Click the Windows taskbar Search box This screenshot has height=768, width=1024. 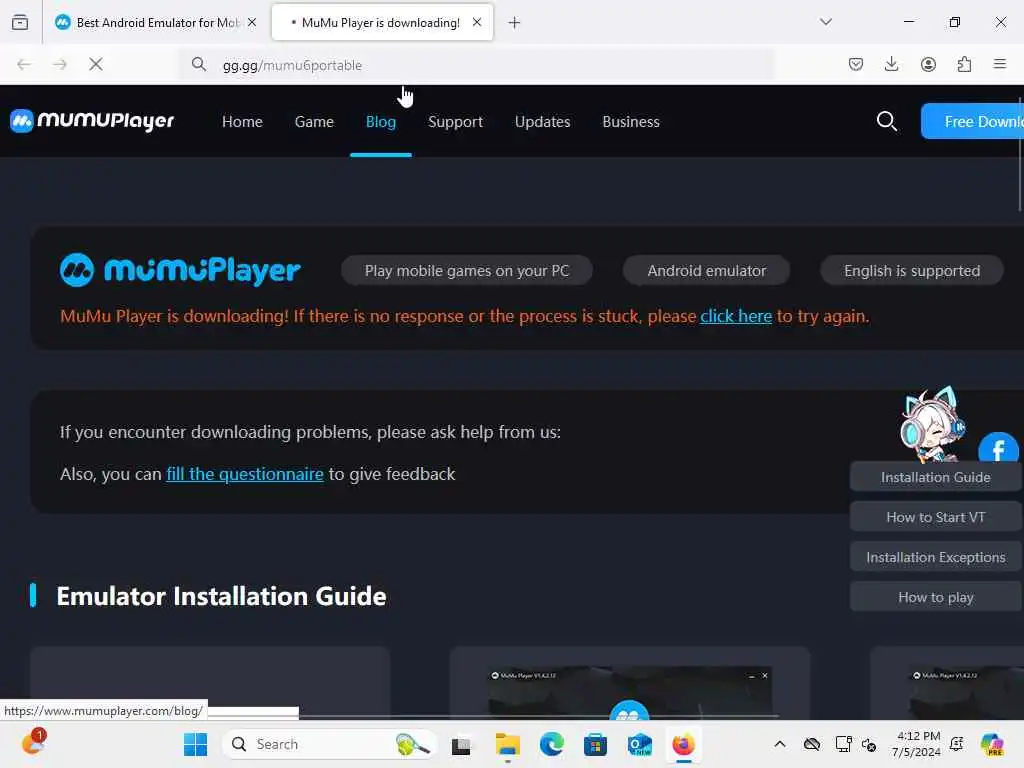(x=330, y=744)
